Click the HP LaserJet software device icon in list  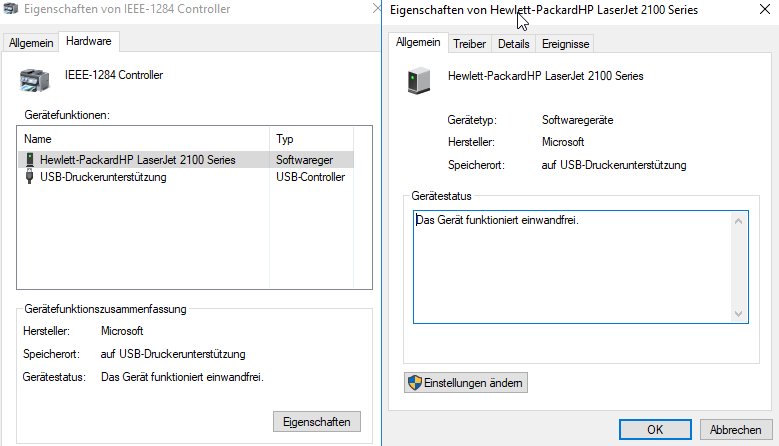click(30, 159)
